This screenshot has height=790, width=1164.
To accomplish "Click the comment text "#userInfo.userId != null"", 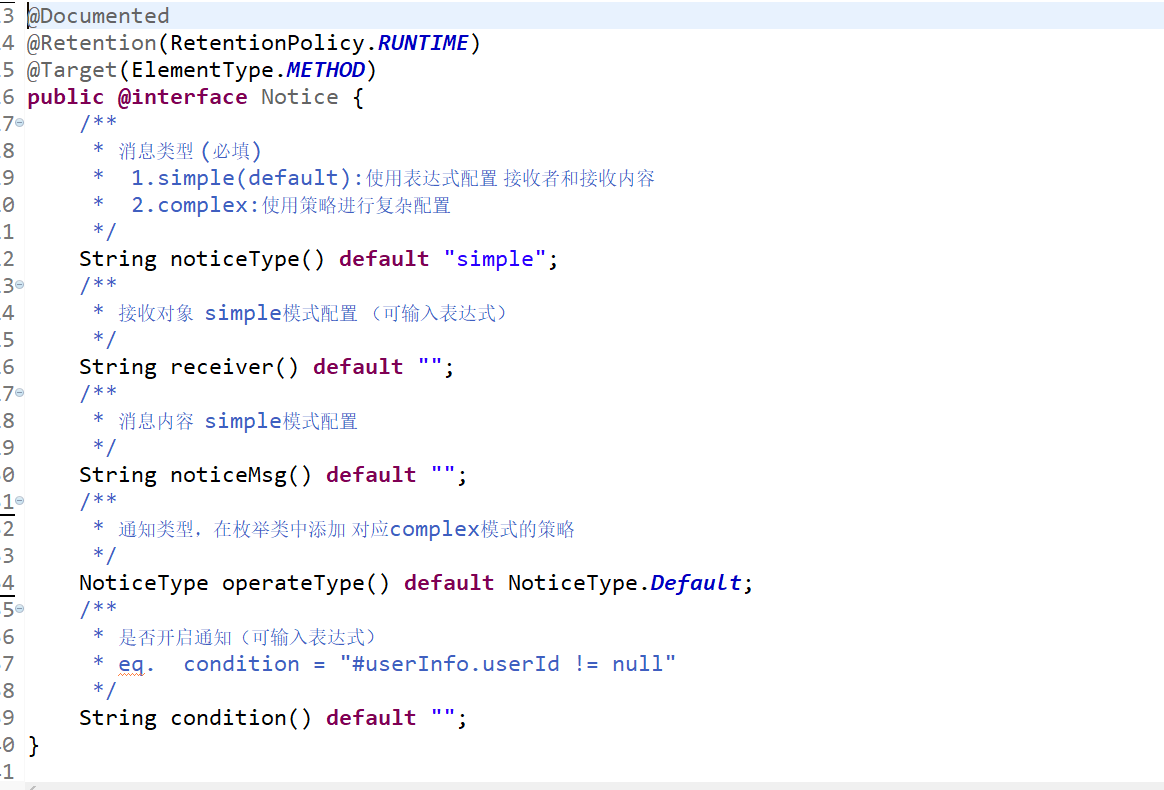I will (508, 664).
